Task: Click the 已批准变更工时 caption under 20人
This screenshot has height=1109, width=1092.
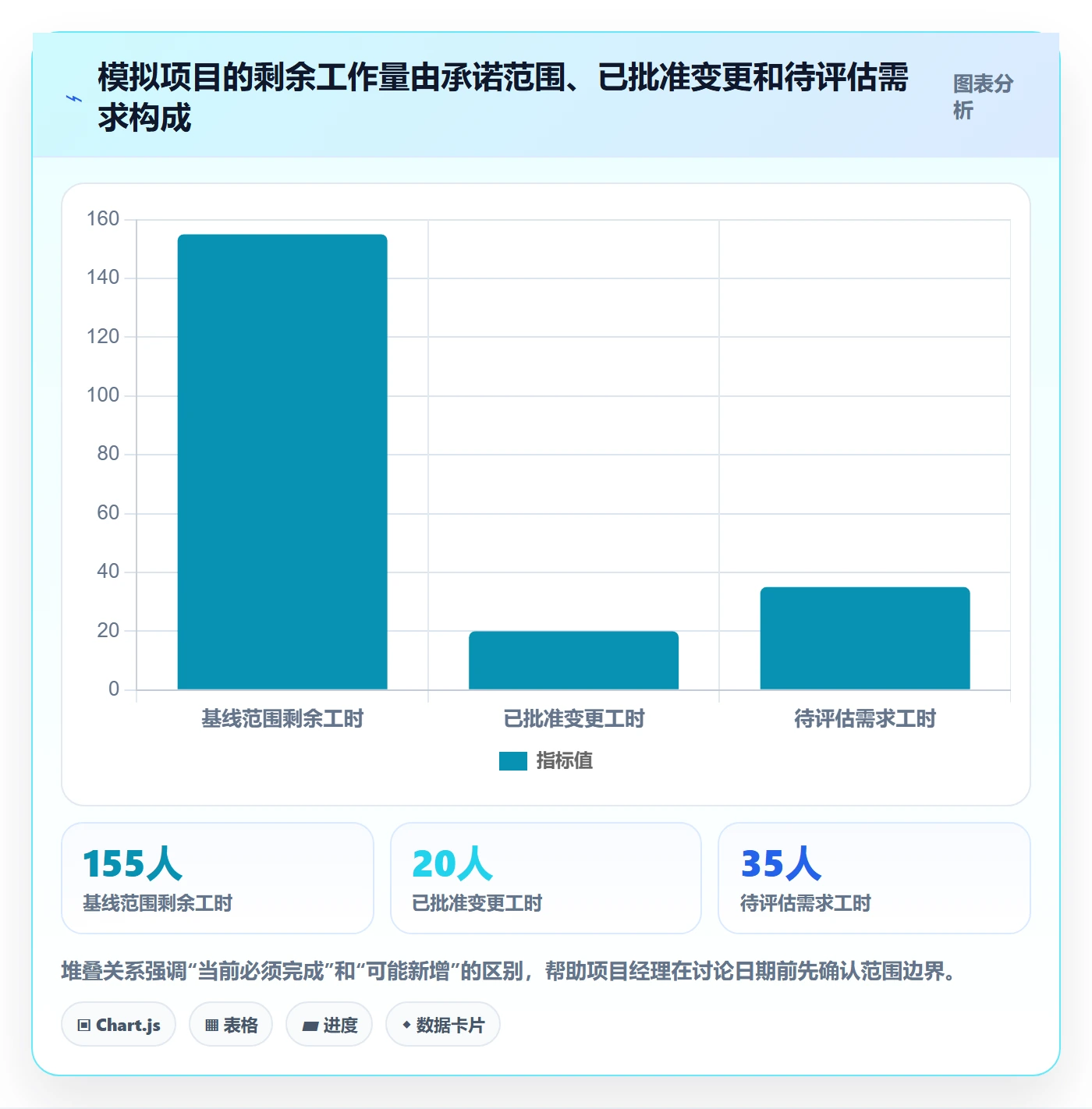Action: tap(477, 903)
